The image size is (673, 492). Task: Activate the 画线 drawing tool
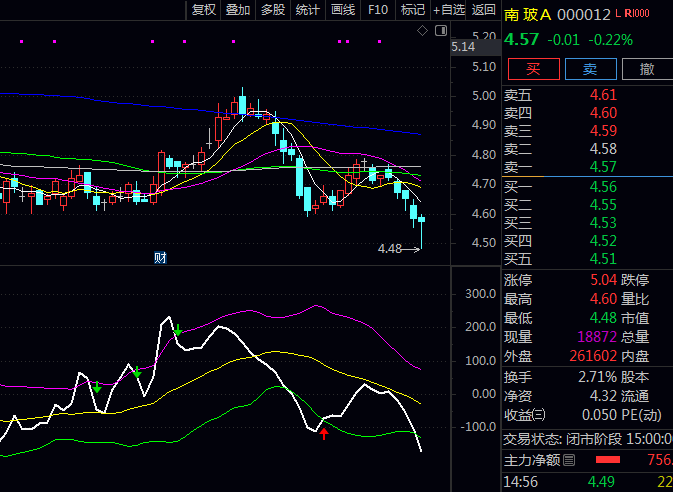click(x=343, y=9)
